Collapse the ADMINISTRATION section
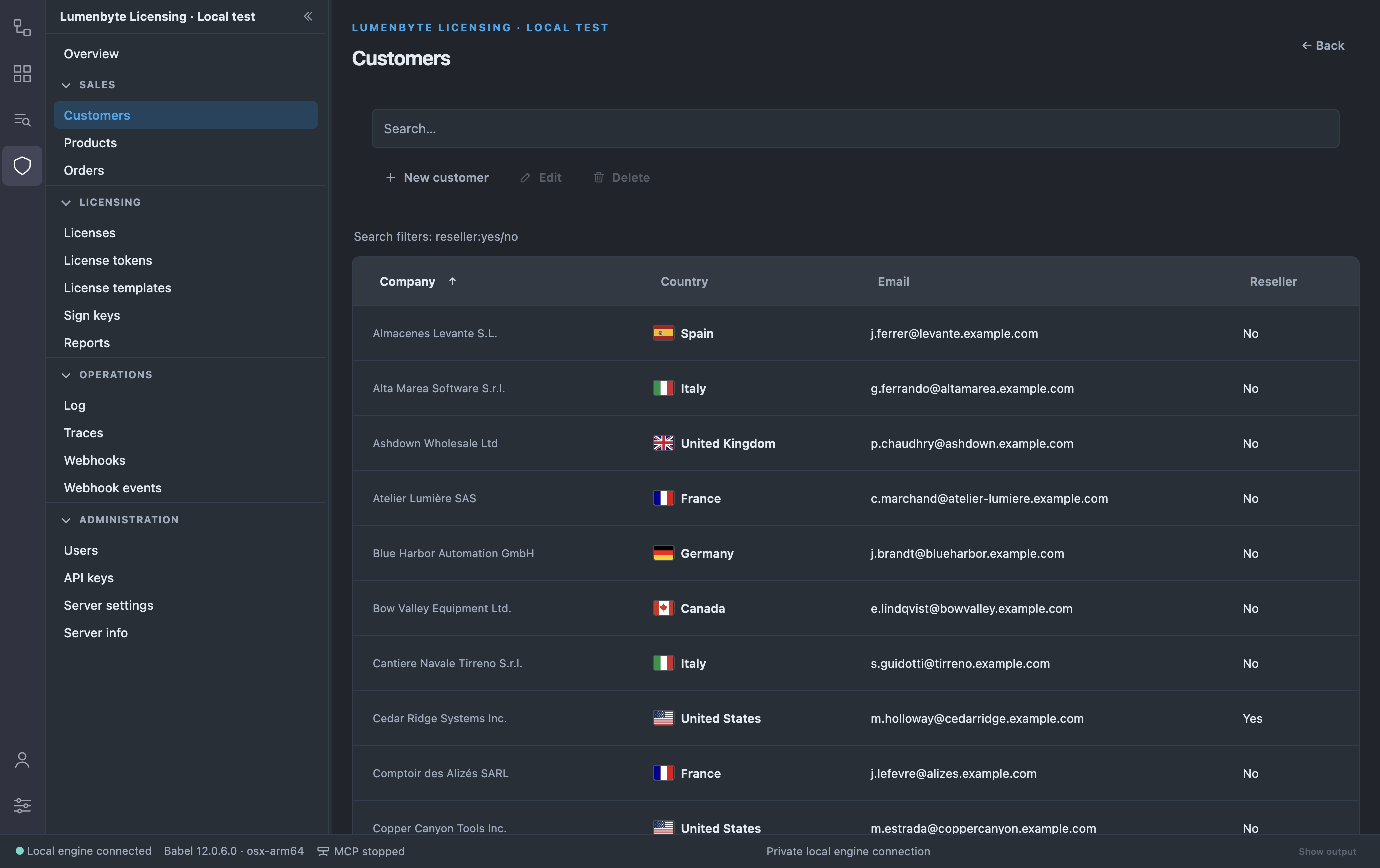 [x=66, y=520]
